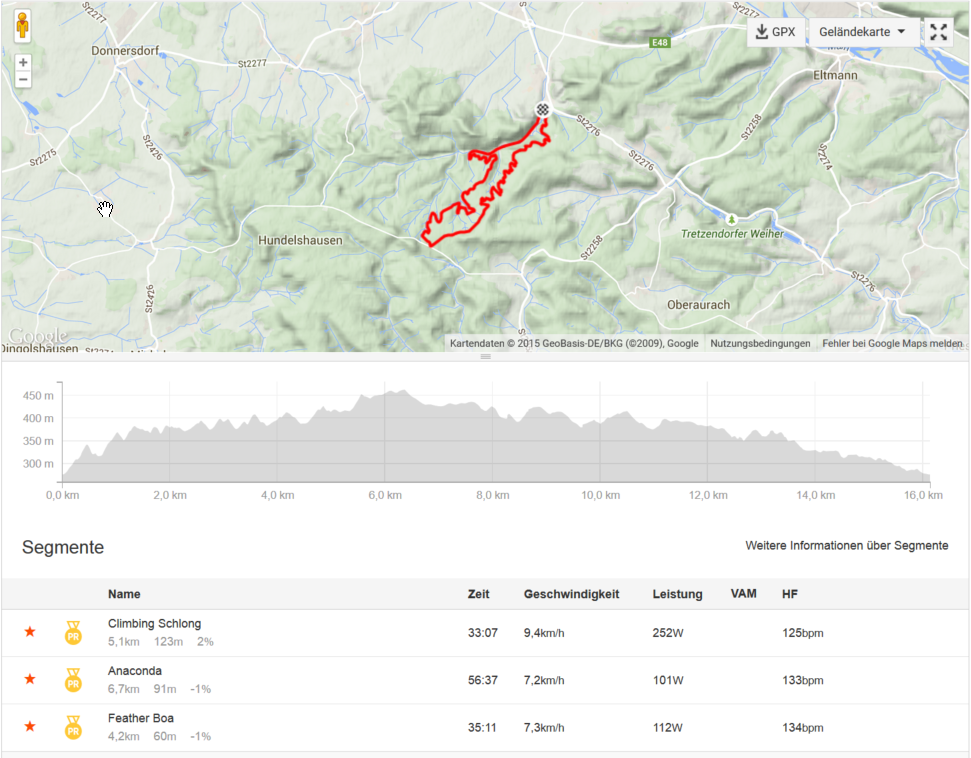
Task: Enter fullscreen map view
Action: (x=938, y=32)
